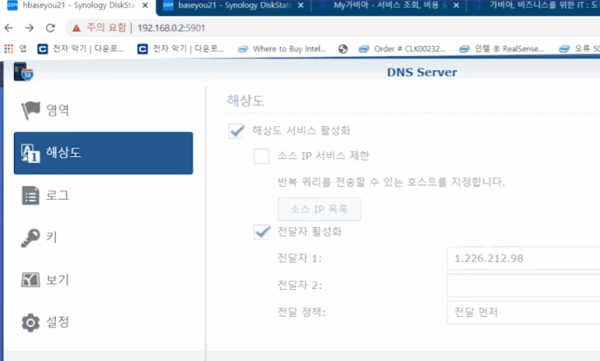Open 인텔 RealSense... bookmark

(x=502, y=49)
